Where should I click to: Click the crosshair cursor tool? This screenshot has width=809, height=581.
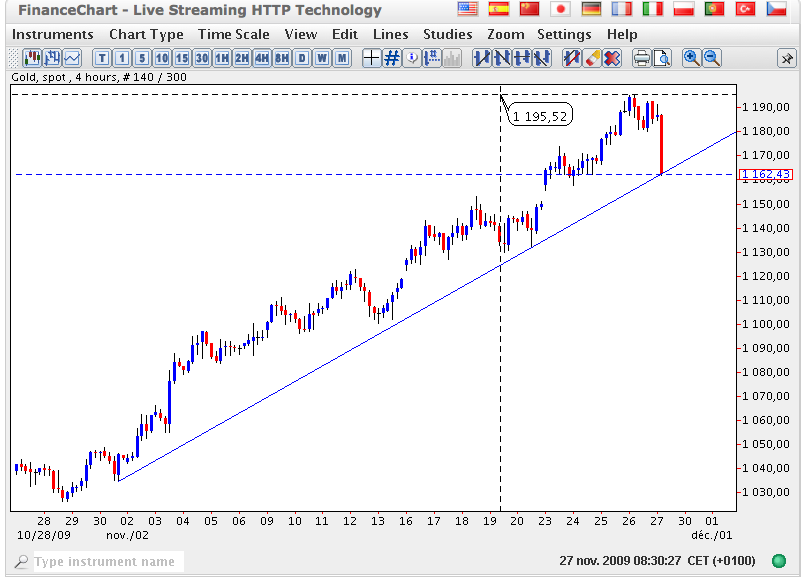pos(371,58)
